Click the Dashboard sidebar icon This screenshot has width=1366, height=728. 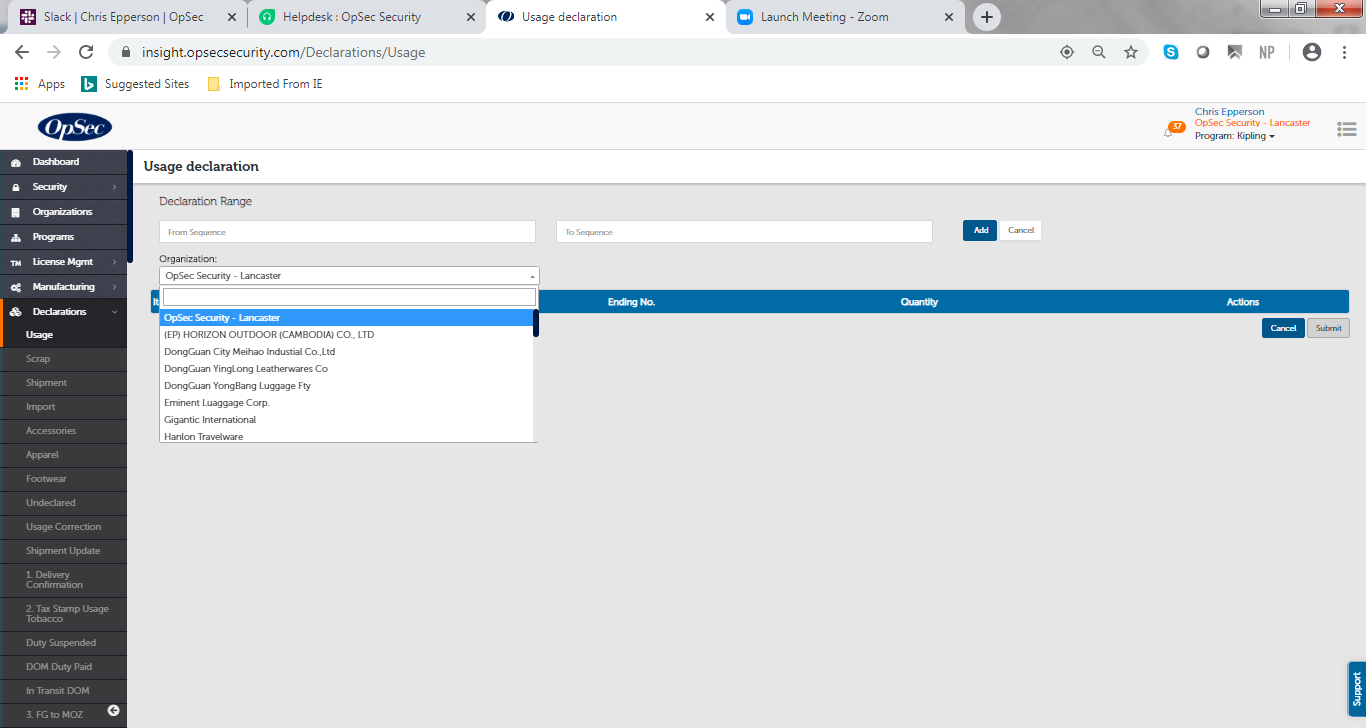pos(15,162)
